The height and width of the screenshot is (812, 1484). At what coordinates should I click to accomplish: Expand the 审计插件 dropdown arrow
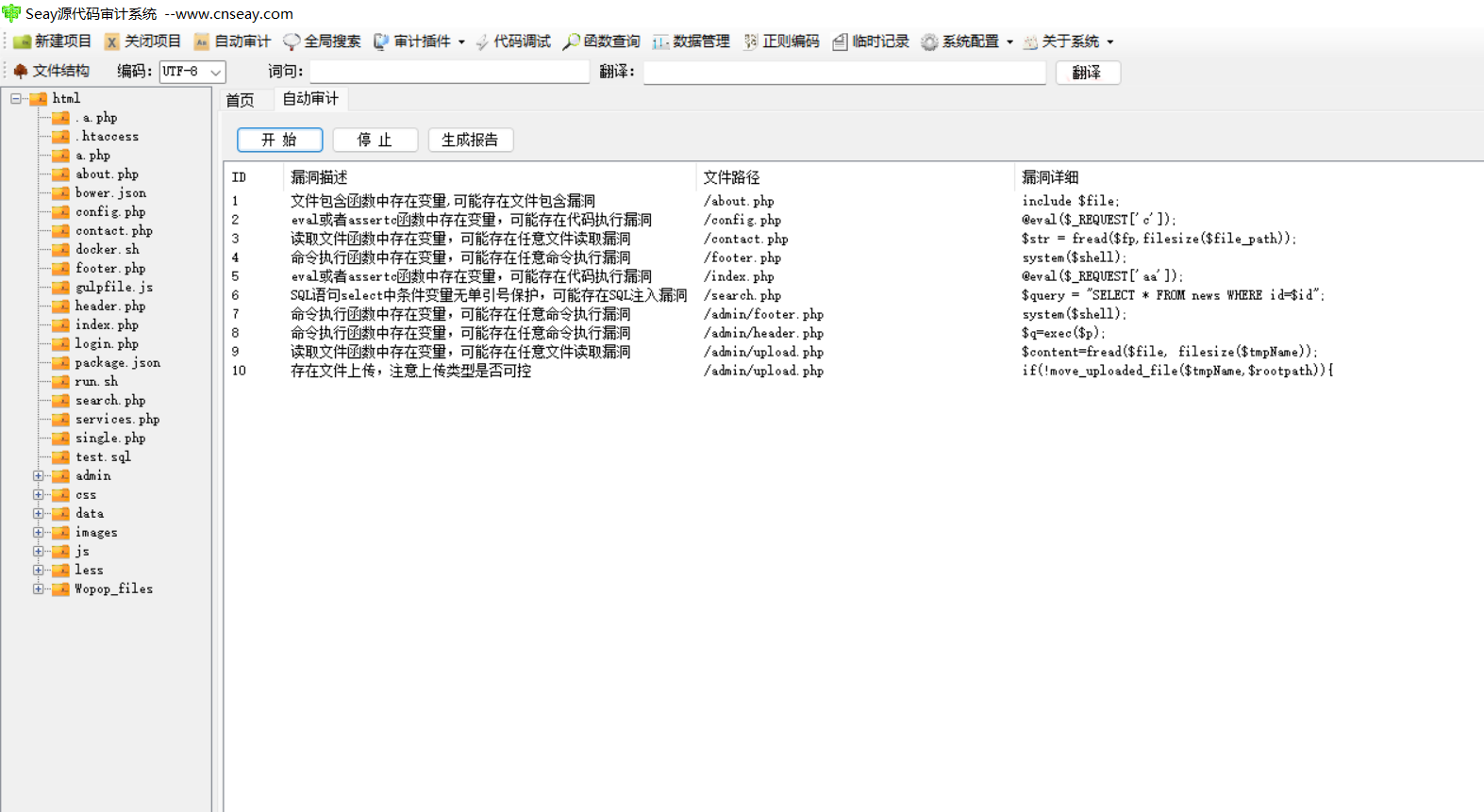[461, 41]
